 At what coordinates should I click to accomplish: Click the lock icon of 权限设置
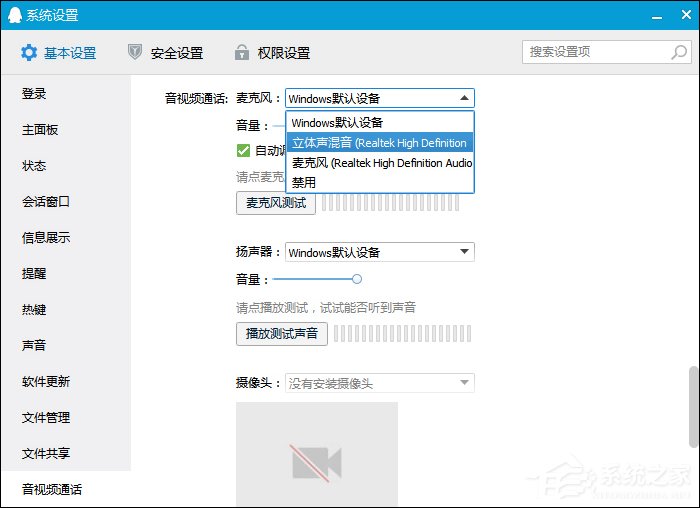click(x=242, y=52)
